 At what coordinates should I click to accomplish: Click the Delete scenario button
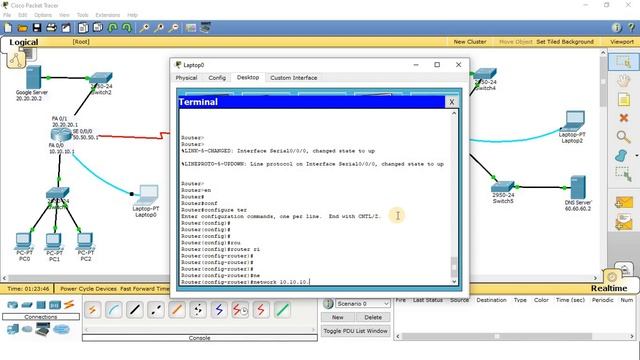pyautogui.click(x=373, y=317)
